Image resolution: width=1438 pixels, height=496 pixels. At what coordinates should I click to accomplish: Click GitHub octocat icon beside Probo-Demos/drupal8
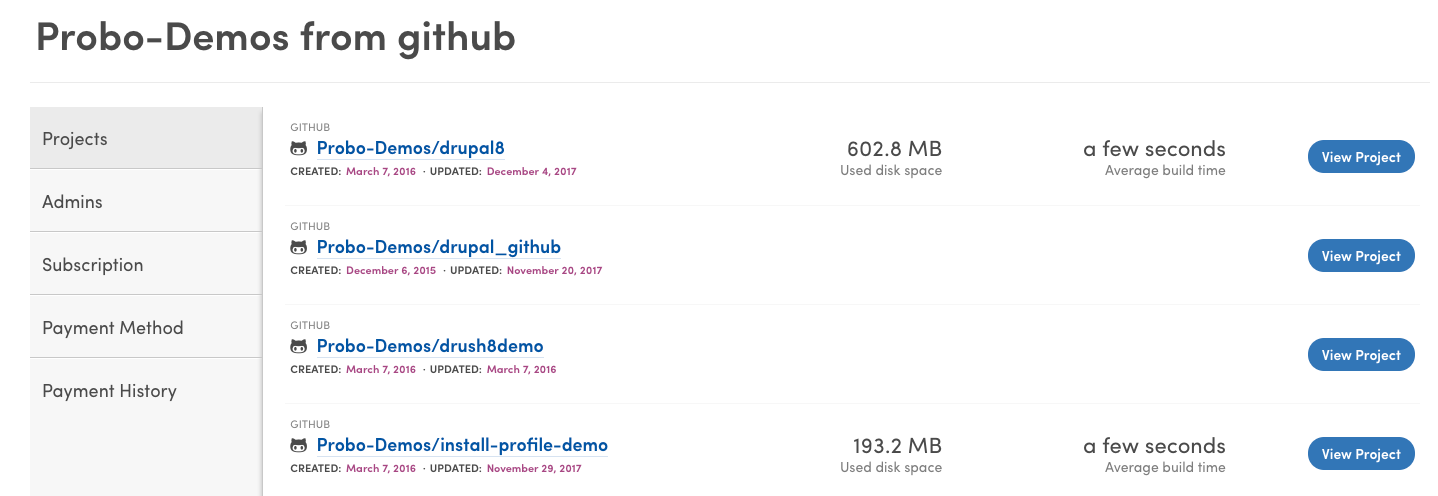click(298, 148)
